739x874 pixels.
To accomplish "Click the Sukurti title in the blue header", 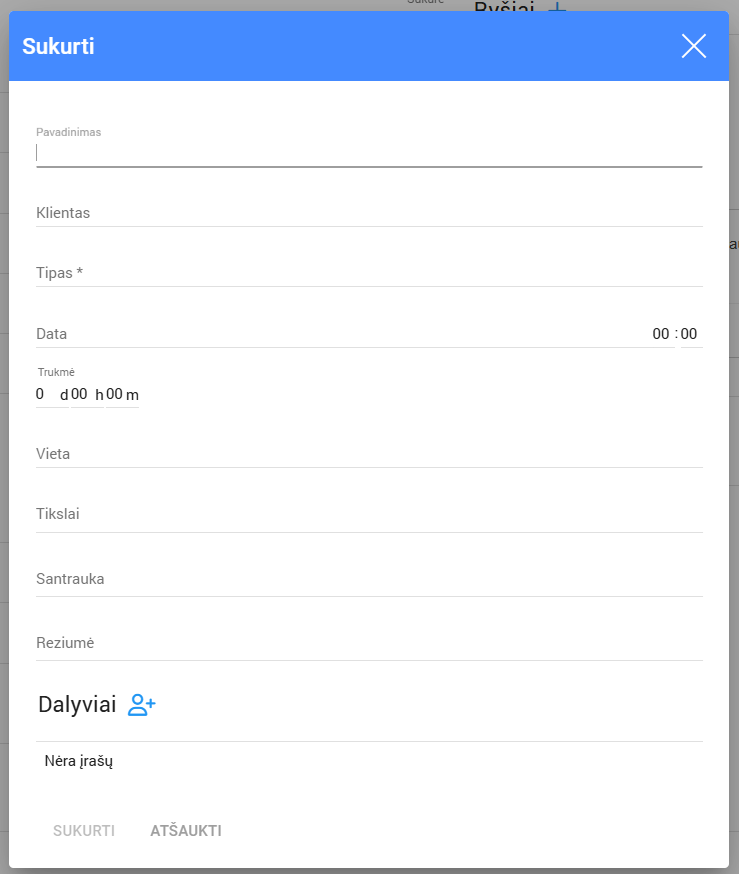I will [x=58, y=46].
